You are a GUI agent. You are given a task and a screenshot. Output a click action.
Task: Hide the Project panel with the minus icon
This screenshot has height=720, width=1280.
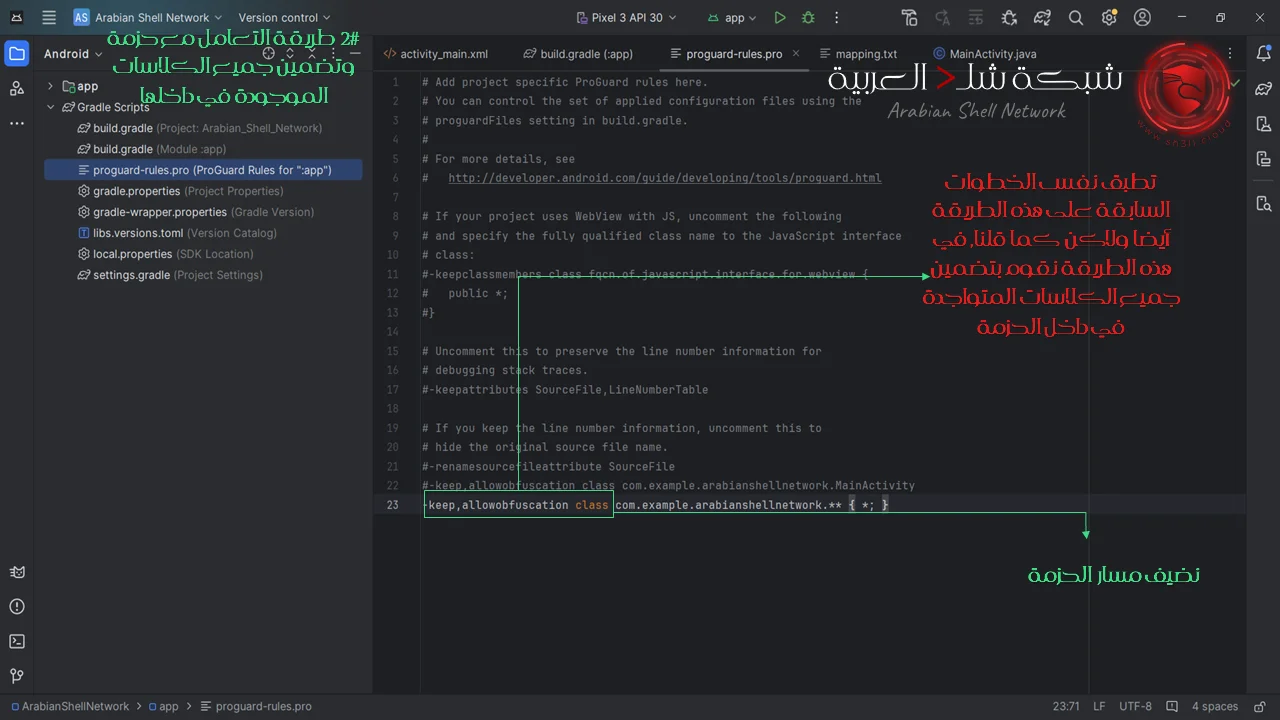356,54
